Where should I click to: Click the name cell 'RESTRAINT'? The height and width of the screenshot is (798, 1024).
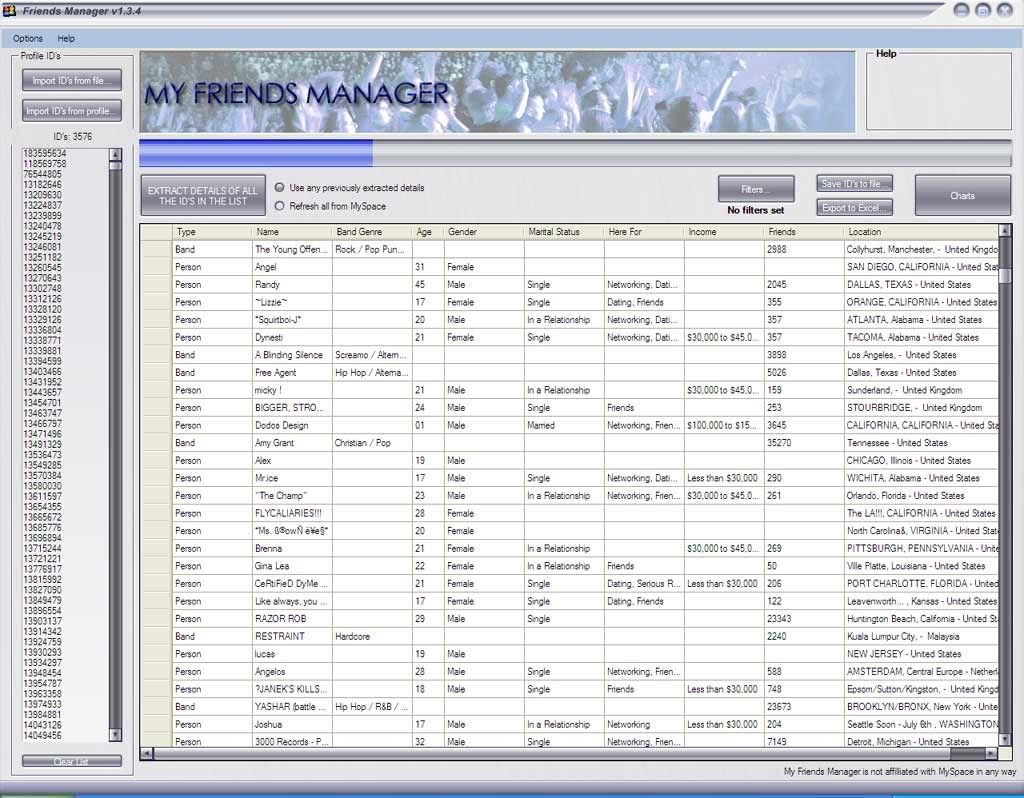pos(291,636)
